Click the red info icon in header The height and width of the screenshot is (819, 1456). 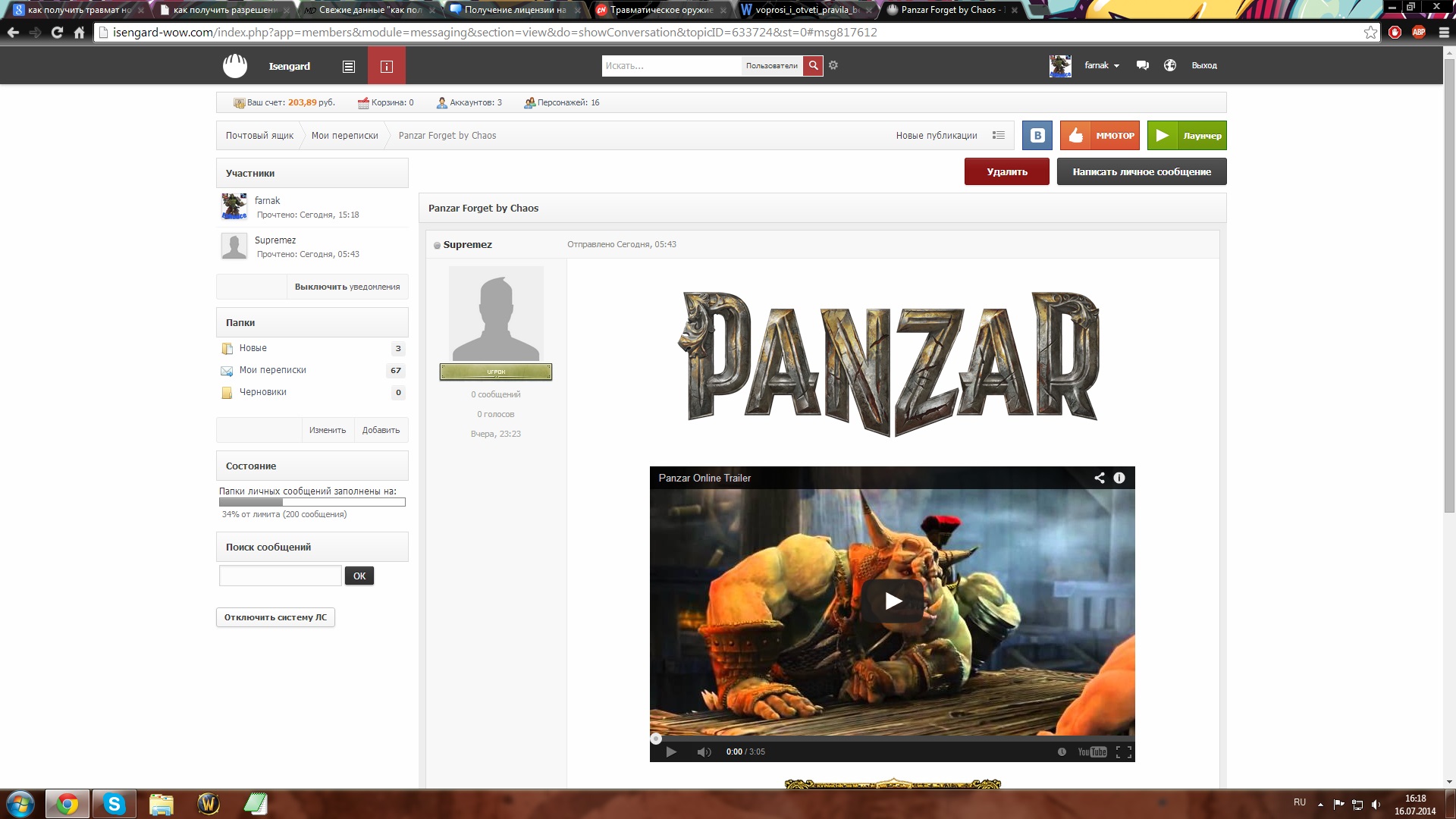click(x=386, y=66)
